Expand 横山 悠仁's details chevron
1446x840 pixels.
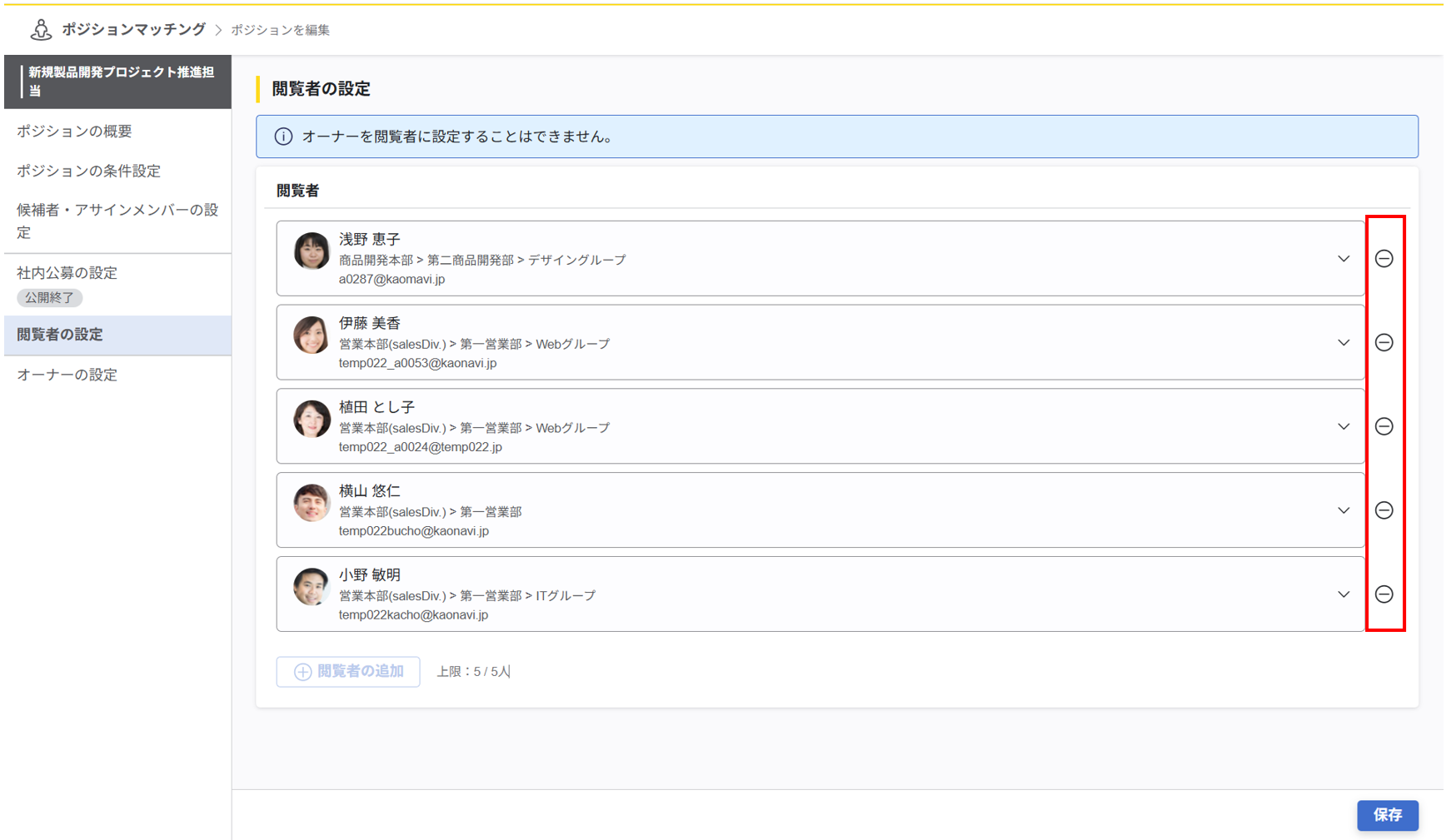coord(1344,510)
